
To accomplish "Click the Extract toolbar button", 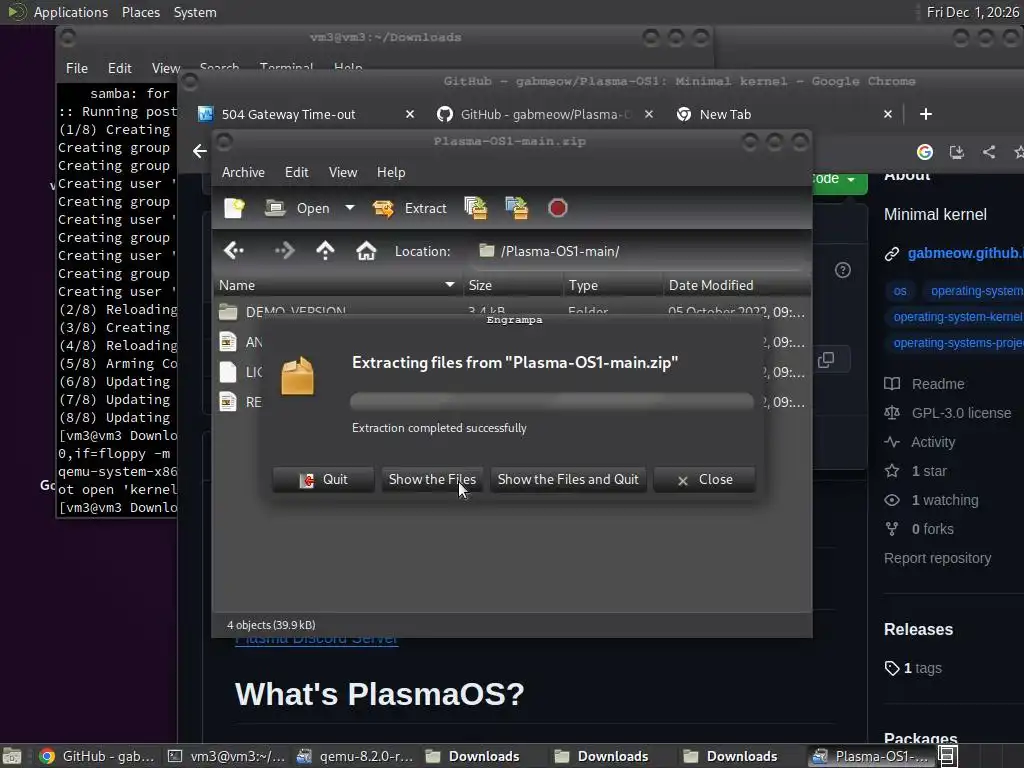I will pos(409,208).
